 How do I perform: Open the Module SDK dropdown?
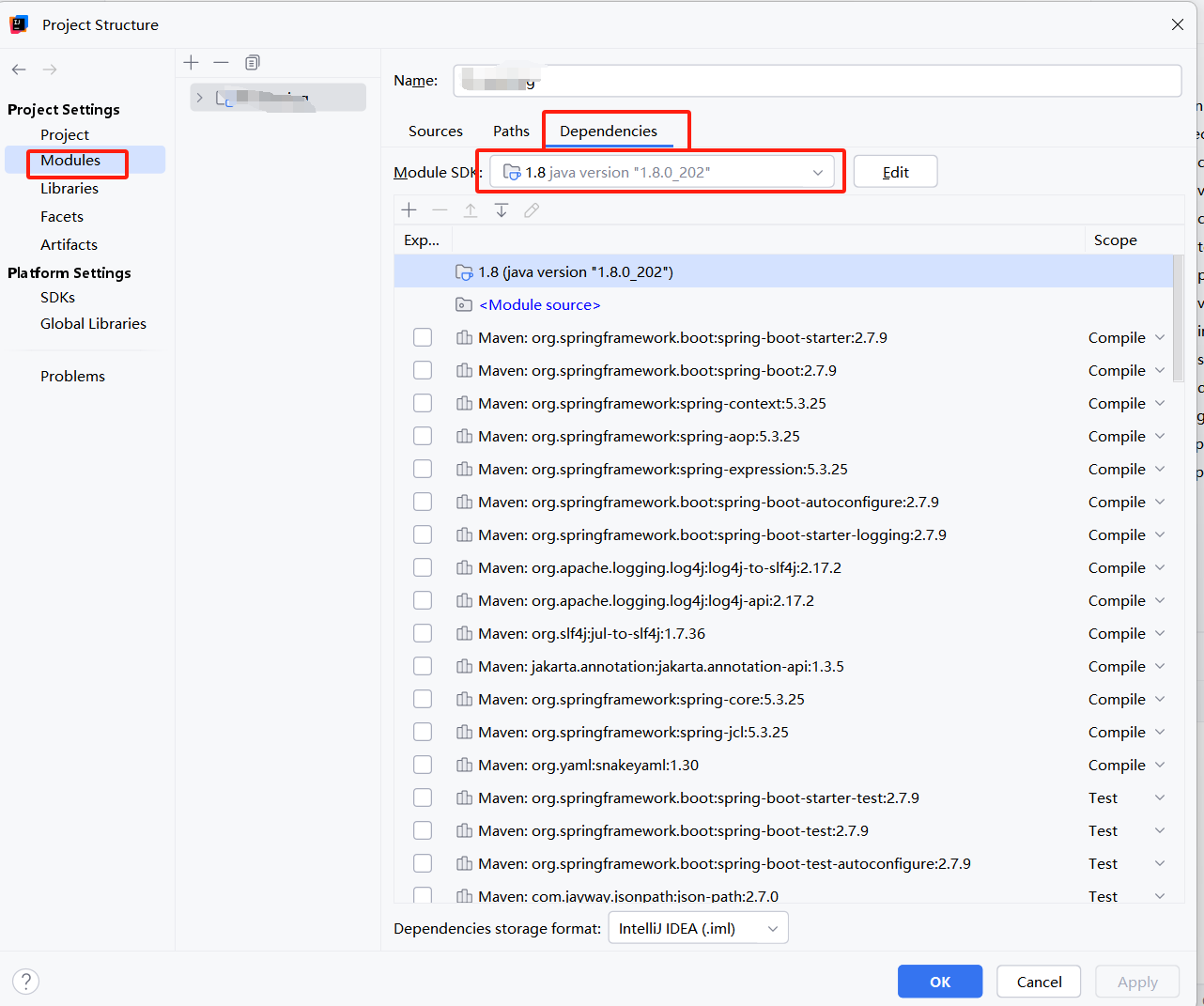tap(662, 172)
